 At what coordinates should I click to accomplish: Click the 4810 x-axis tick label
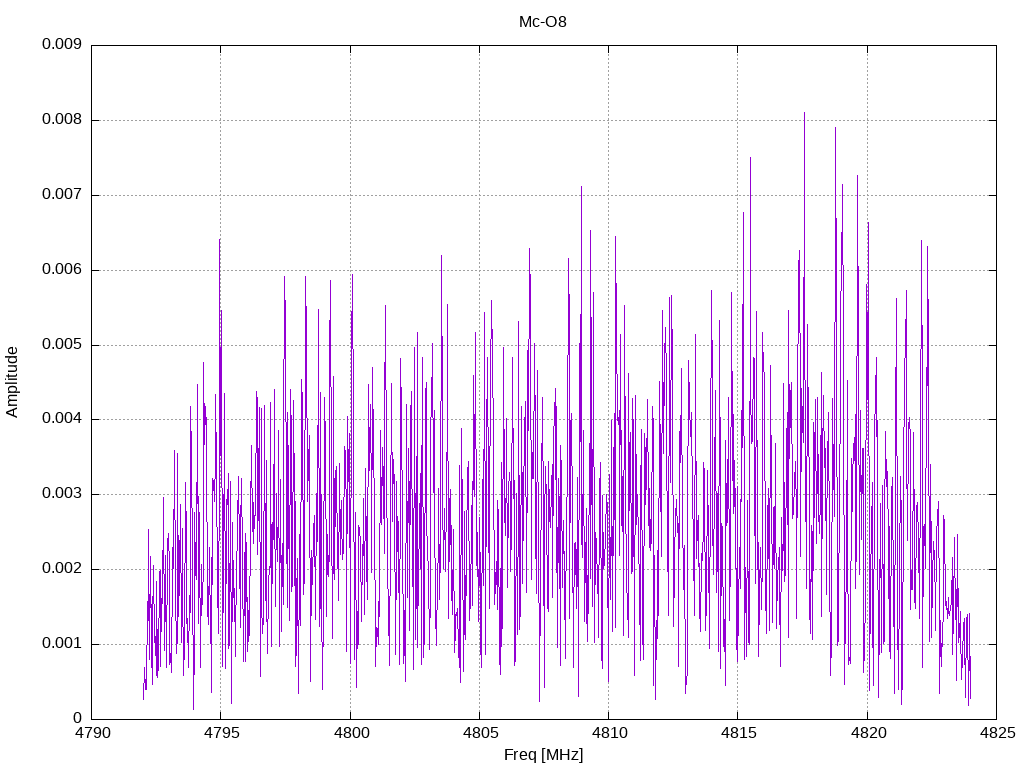[609, 733]
